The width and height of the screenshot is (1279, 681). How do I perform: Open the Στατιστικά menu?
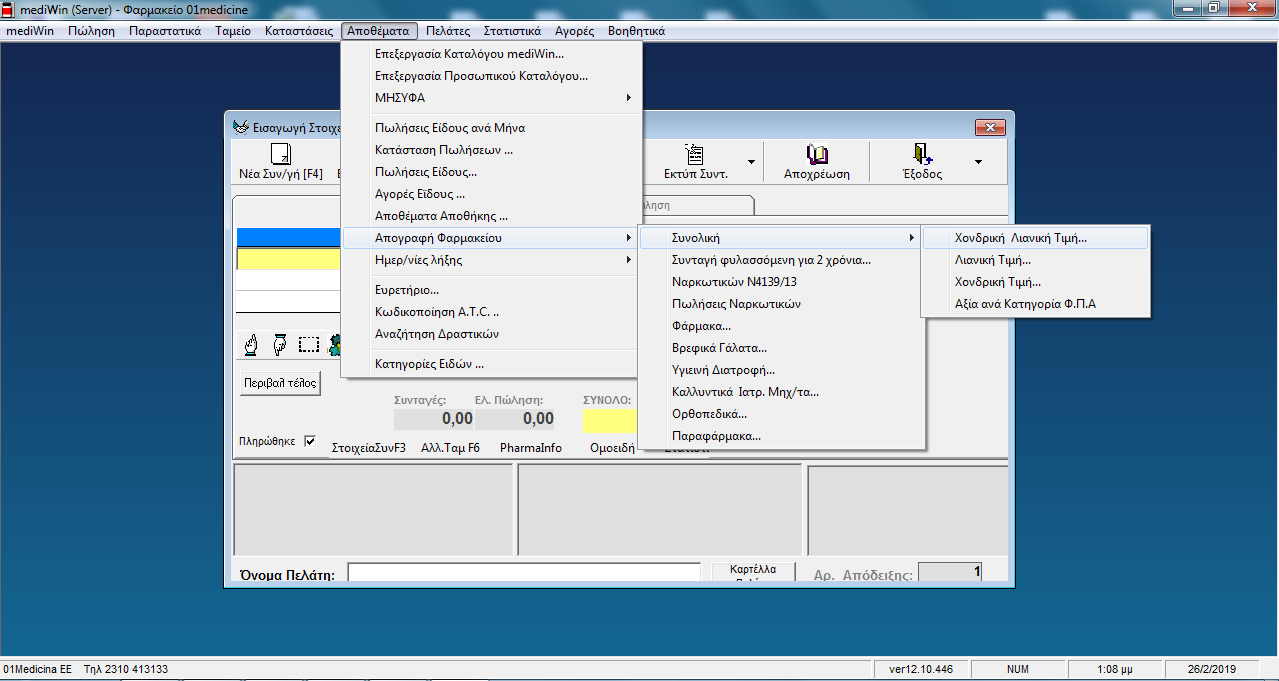click(x=512, y=31)
